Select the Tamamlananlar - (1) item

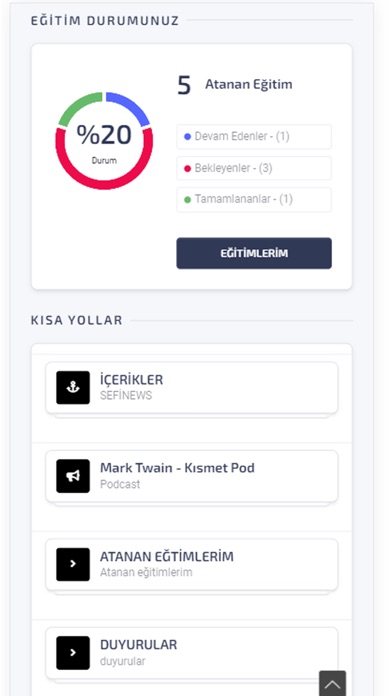coord(254,200)
